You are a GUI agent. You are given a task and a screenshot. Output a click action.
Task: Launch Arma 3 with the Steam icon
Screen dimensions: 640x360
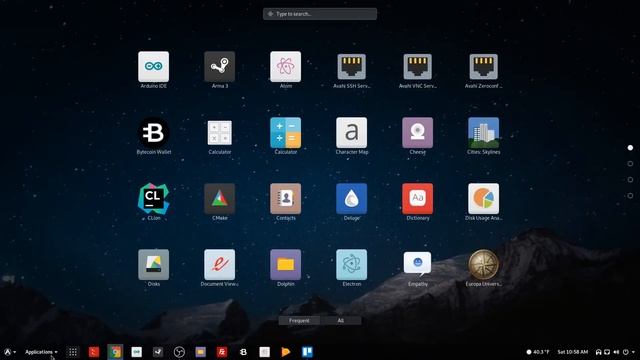[220, 67]
